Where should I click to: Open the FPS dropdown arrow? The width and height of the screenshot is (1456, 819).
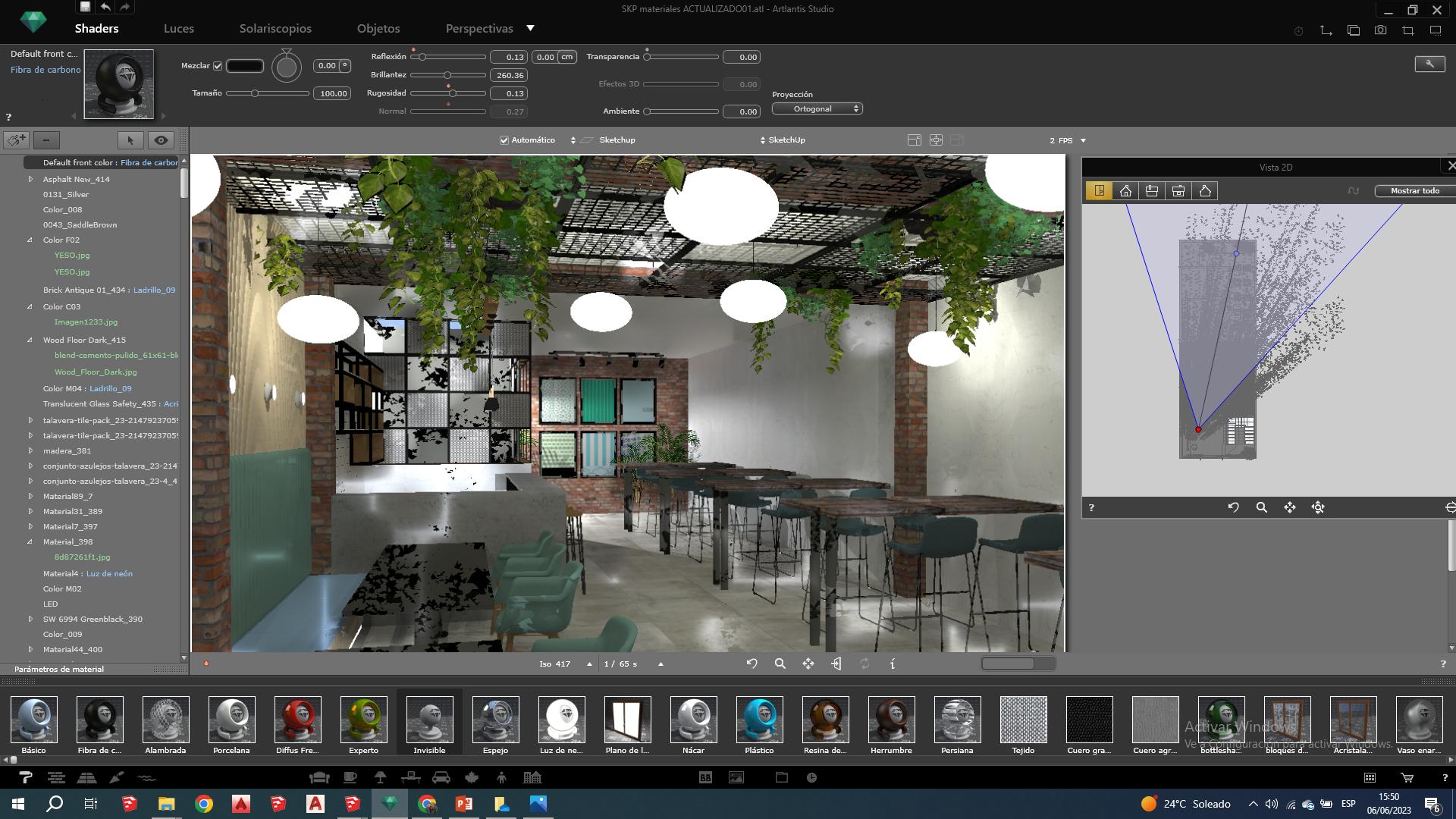1083,141
